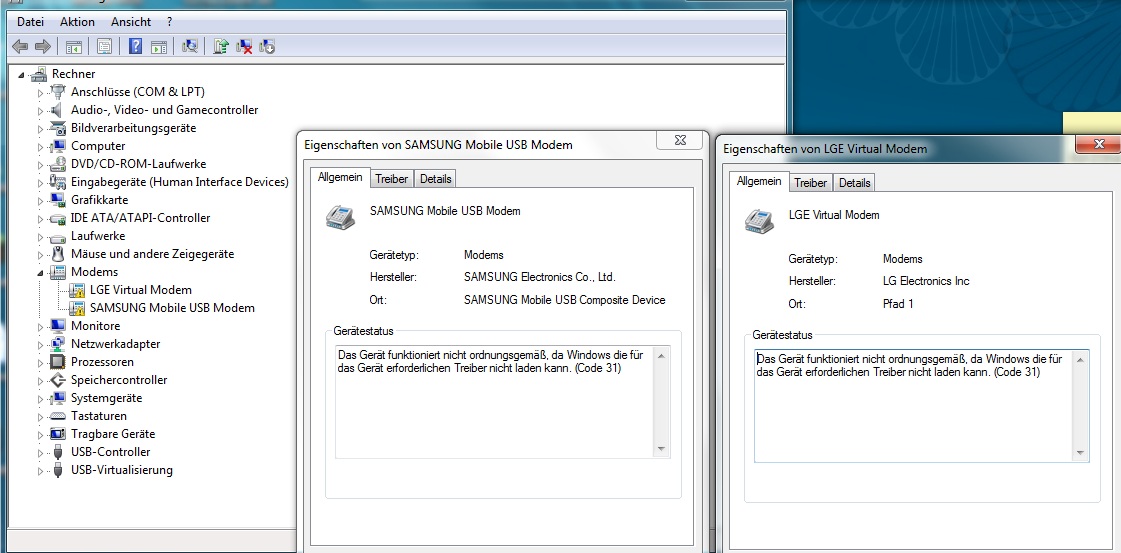The height and width of the screenshot is (553, 1121).
Task: Click the Mäuse und andere Zeigegeräte mouse icon
Action: [x=58, y=254]
